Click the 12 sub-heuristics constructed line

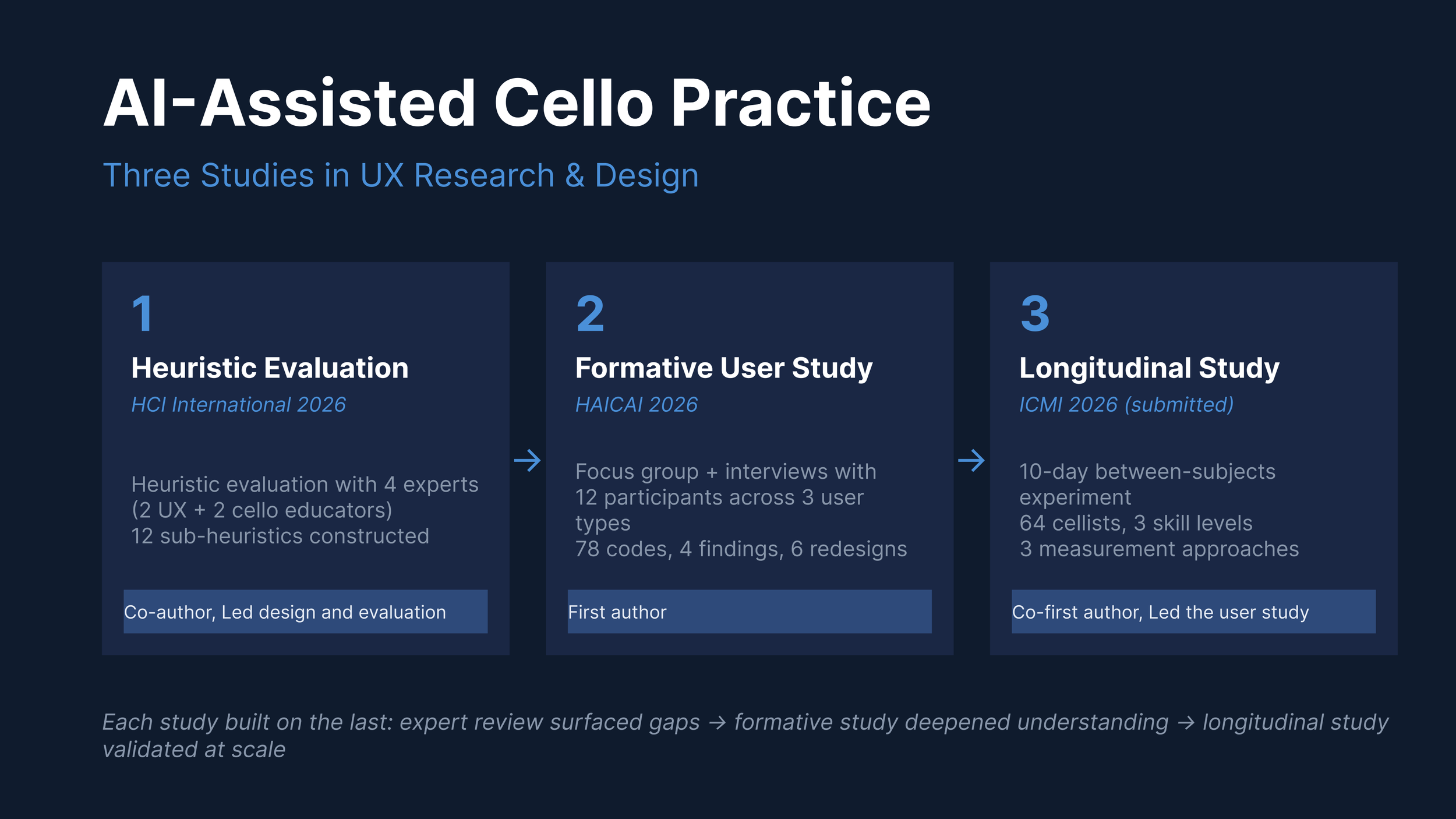[280, 536]
